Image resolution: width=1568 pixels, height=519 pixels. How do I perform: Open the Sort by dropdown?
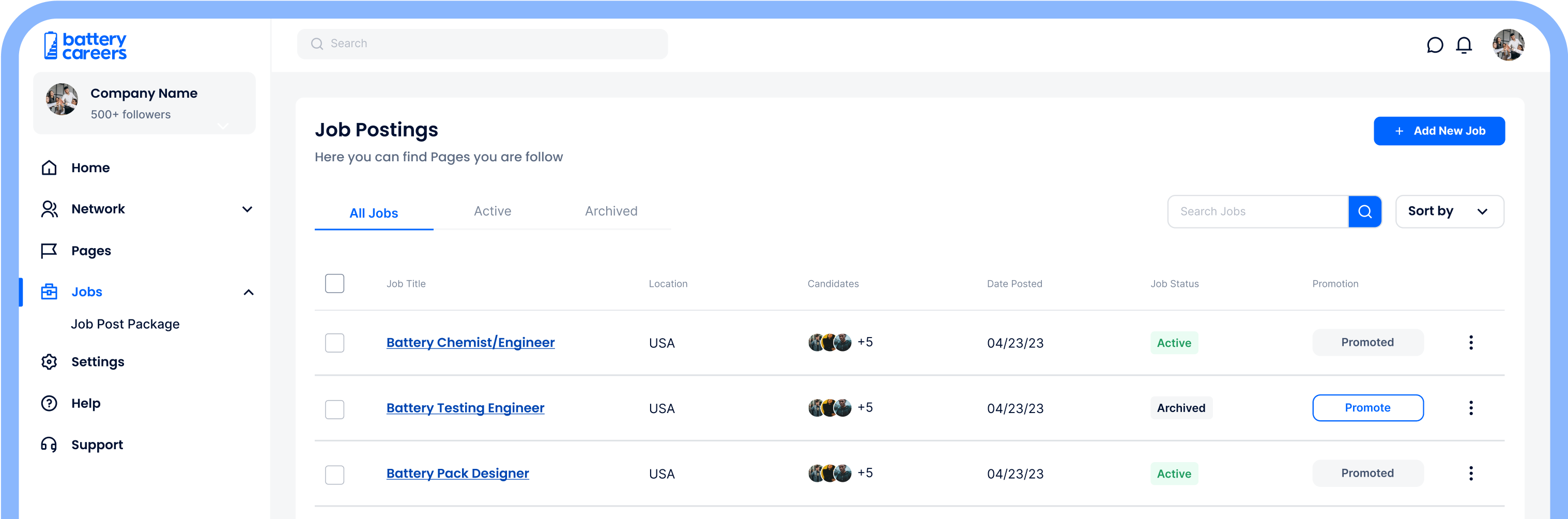[1449, 211]
